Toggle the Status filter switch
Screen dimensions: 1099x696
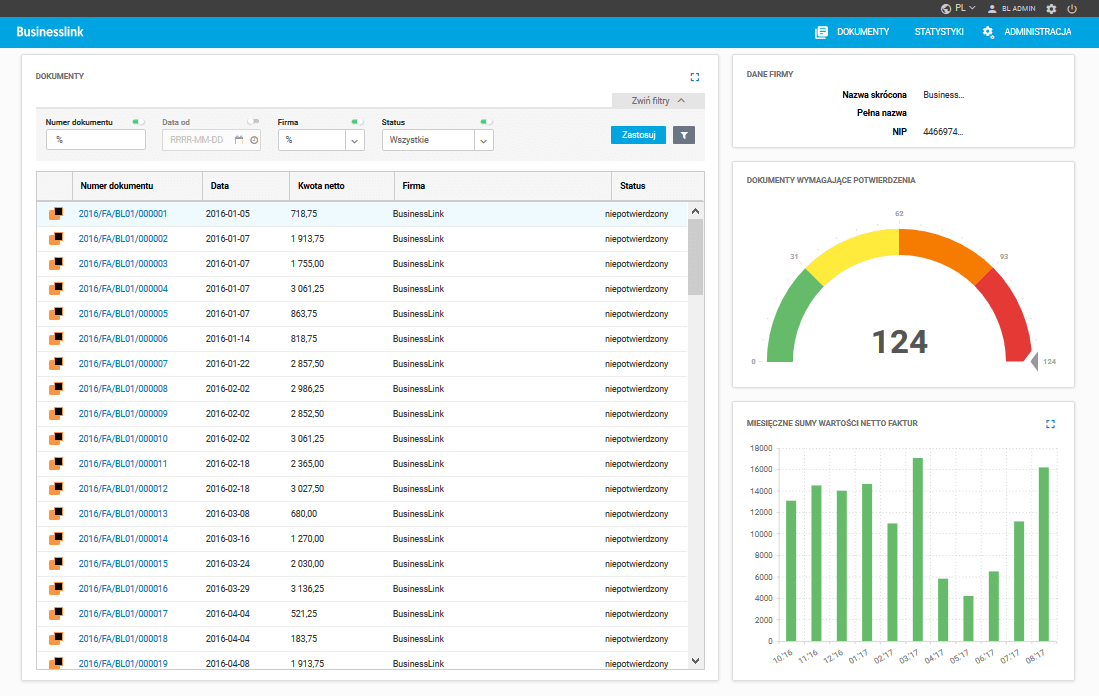point(486,122)
